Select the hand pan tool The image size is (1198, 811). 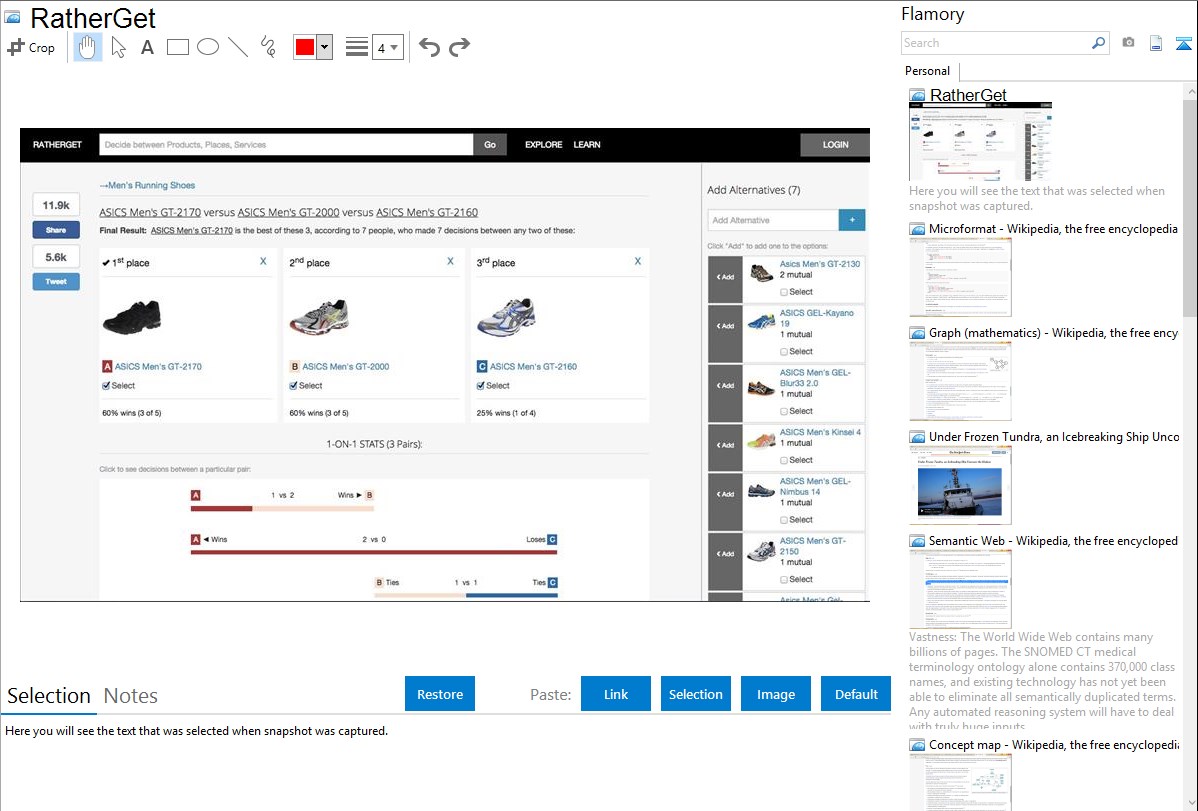tap(87, 47)
